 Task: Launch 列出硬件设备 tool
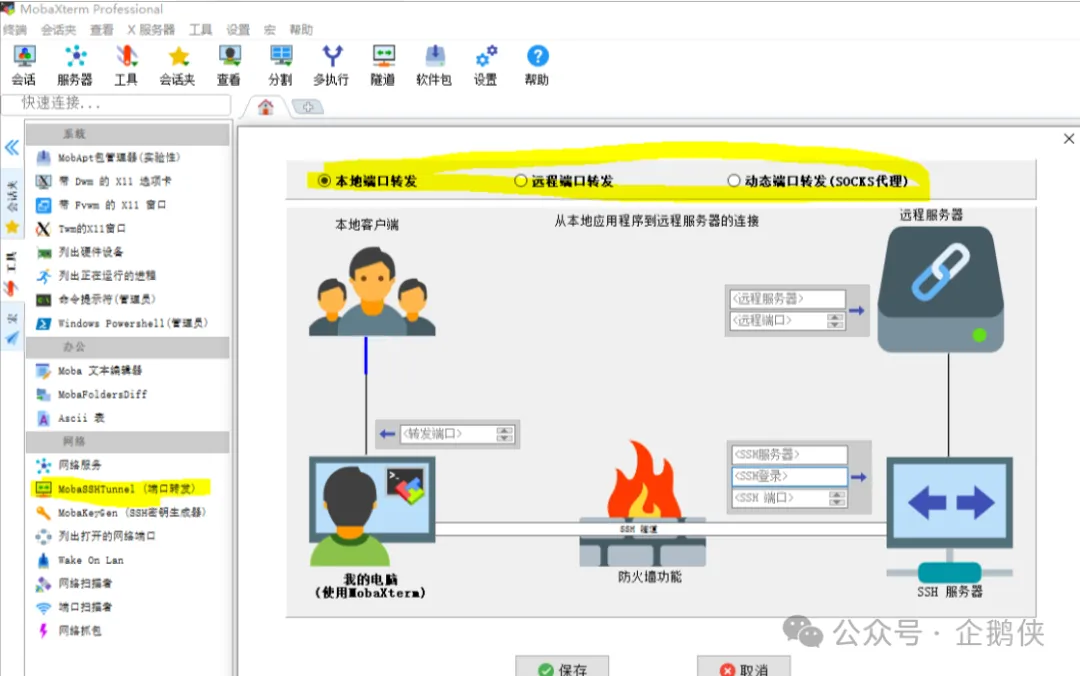point(79,252)
